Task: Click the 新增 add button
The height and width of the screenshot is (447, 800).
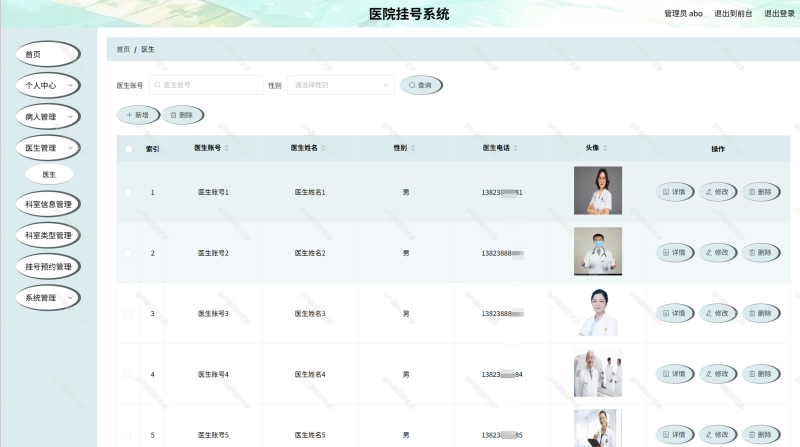Action: (138, 115)
